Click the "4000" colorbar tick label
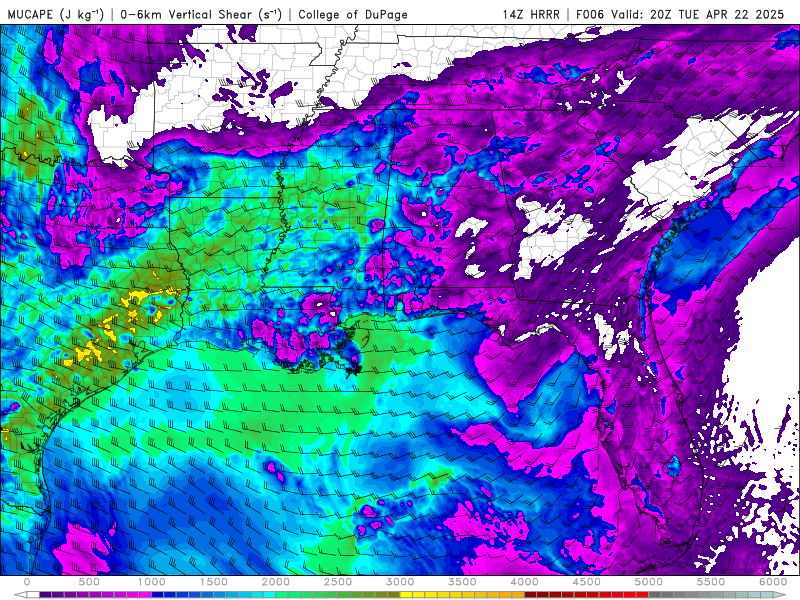Viewport: 800px width, 600px height. 525,582
